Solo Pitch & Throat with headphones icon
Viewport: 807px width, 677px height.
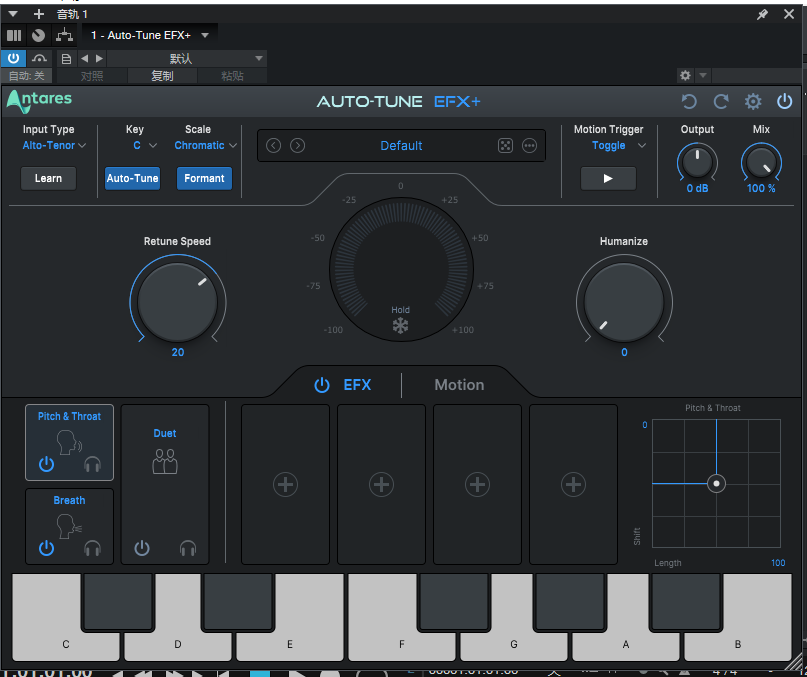pos(93,464)
